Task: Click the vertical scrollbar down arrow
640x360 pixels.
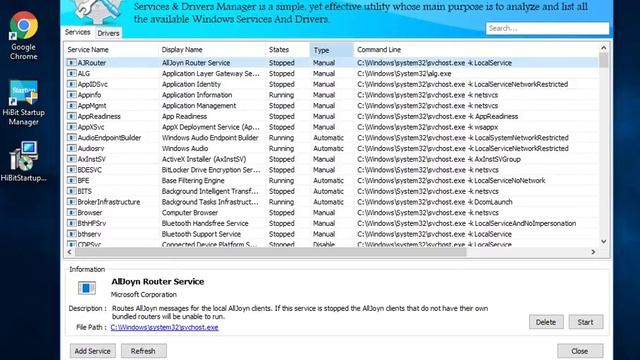Action: [604, 242]
